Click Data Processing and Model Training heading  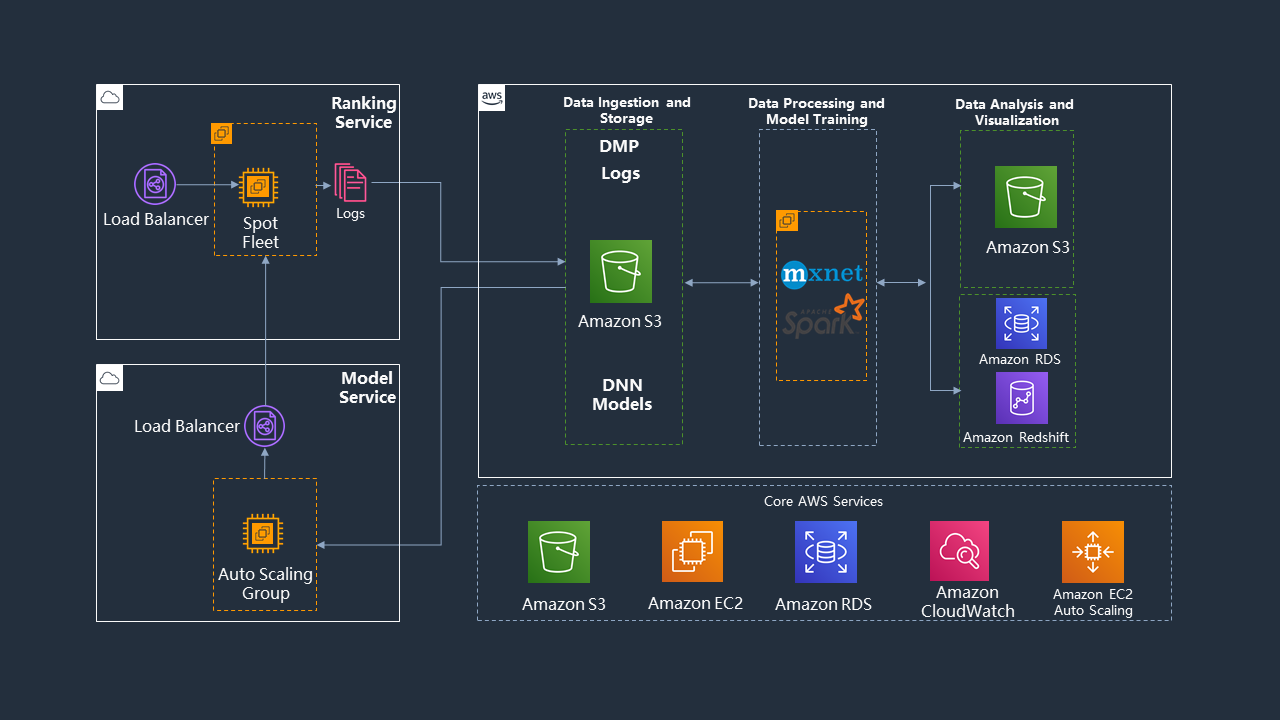click(817, 111)
